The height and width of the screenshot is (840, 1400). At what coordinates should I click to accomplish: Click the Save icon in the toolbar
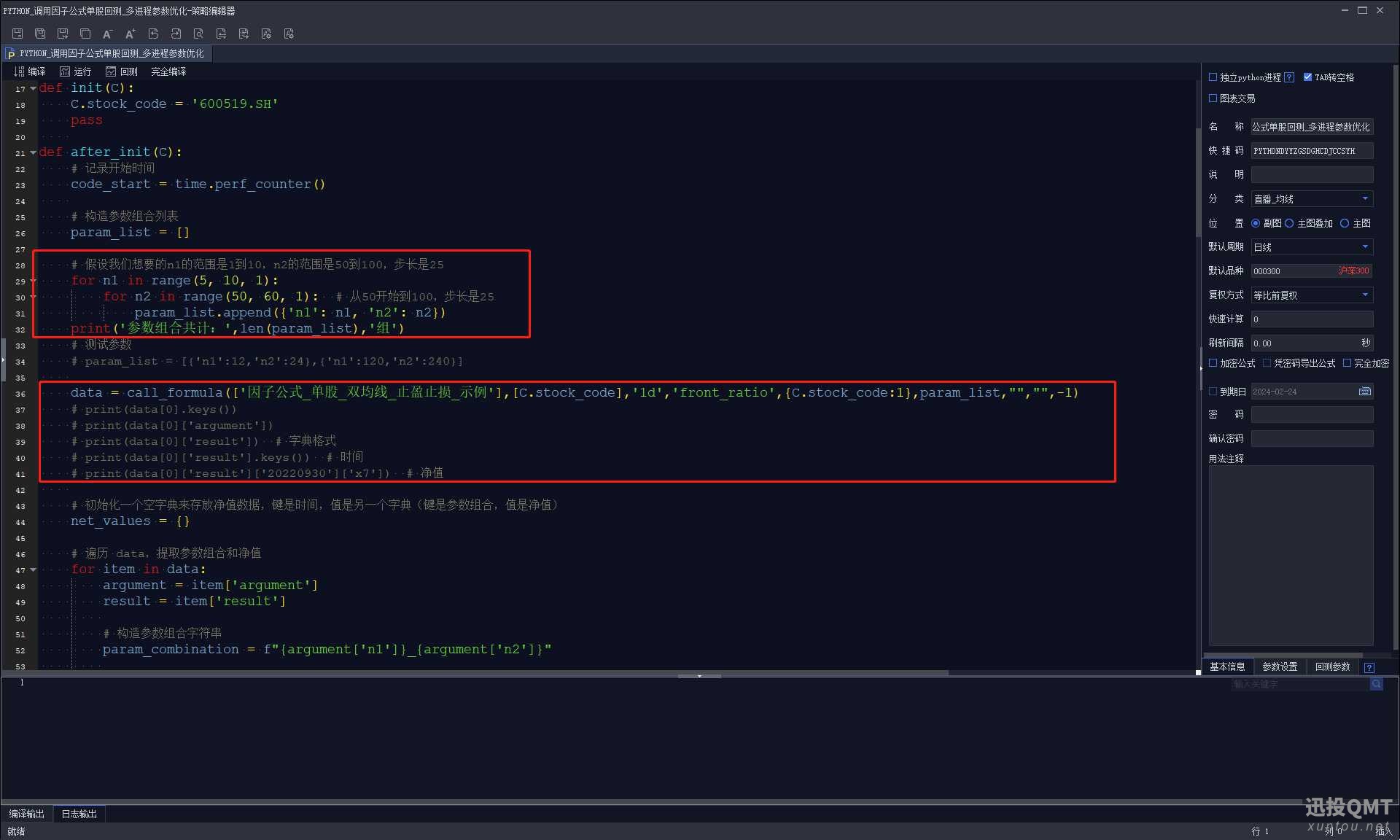[17, 34]
